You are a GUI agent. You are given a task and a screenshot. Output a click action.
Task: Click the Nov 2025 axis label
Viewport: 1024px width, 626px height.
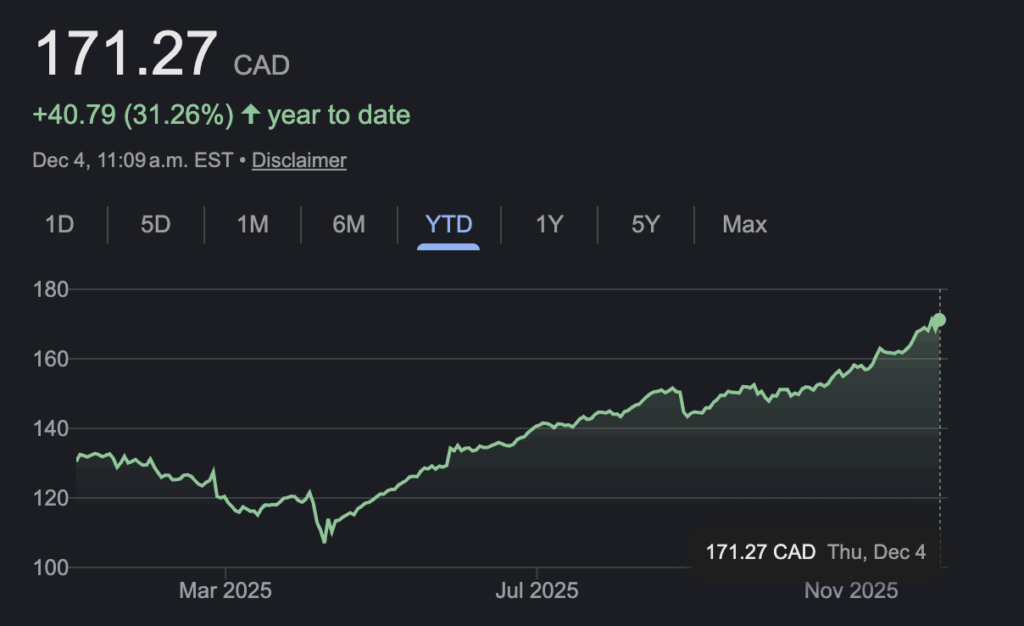click(x=851, y=591)
